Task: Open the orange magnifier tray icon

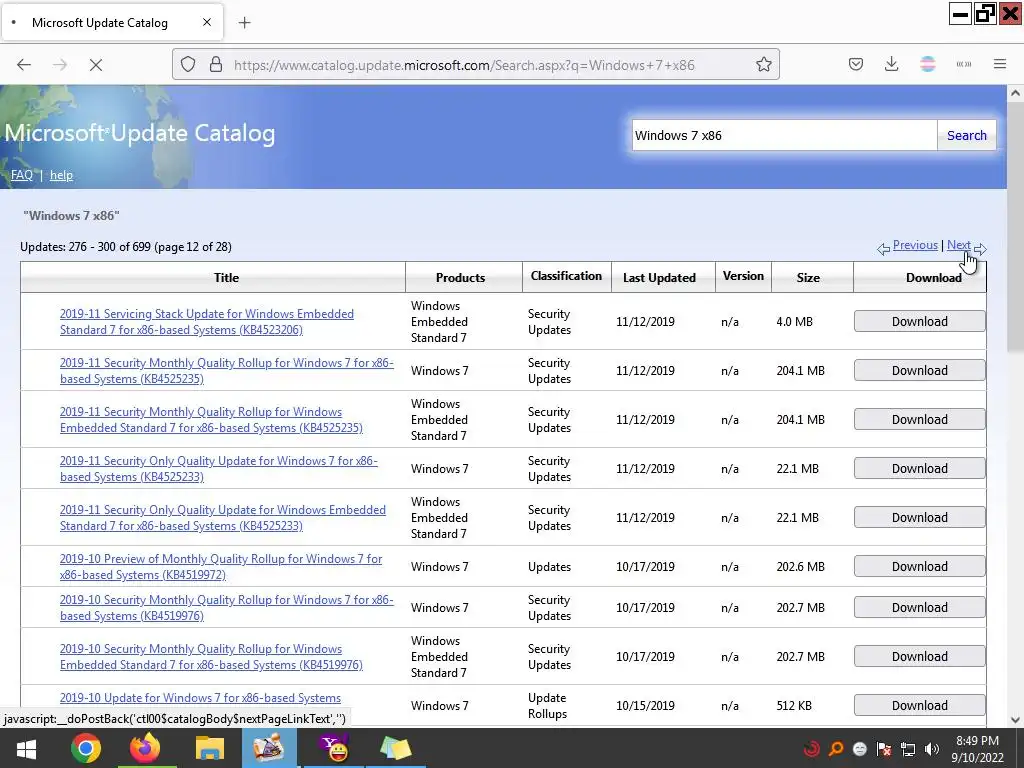Action: 835,749
